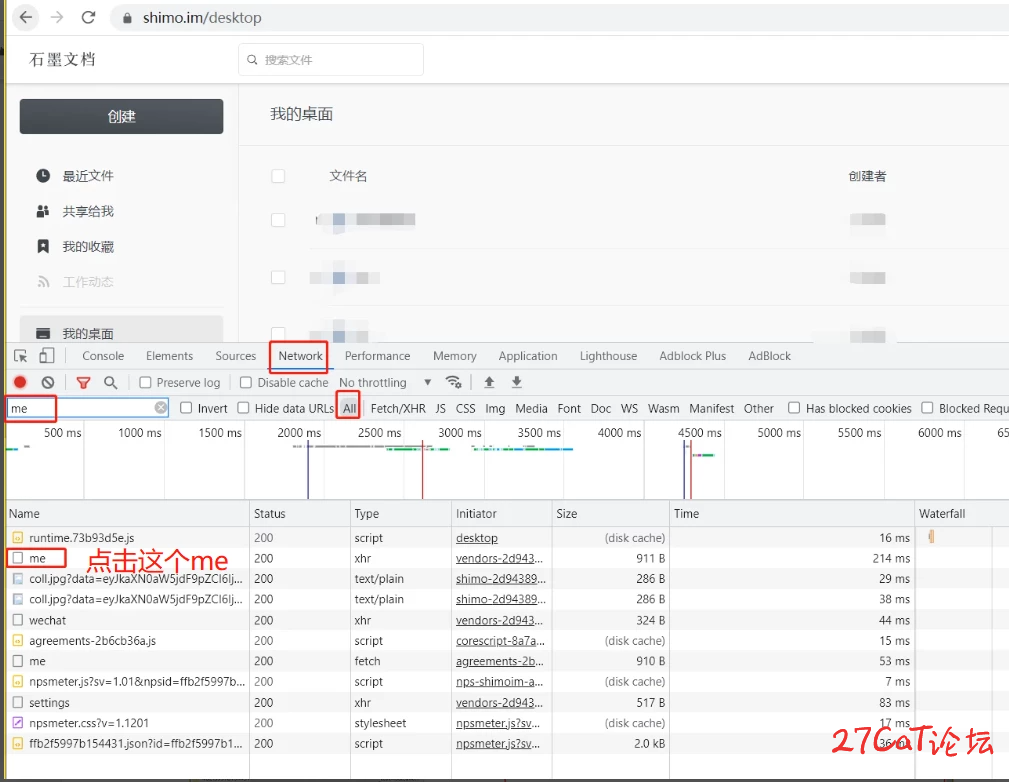Open the Lighthouse tab
Screen dimensions: 1009x782
608,356
